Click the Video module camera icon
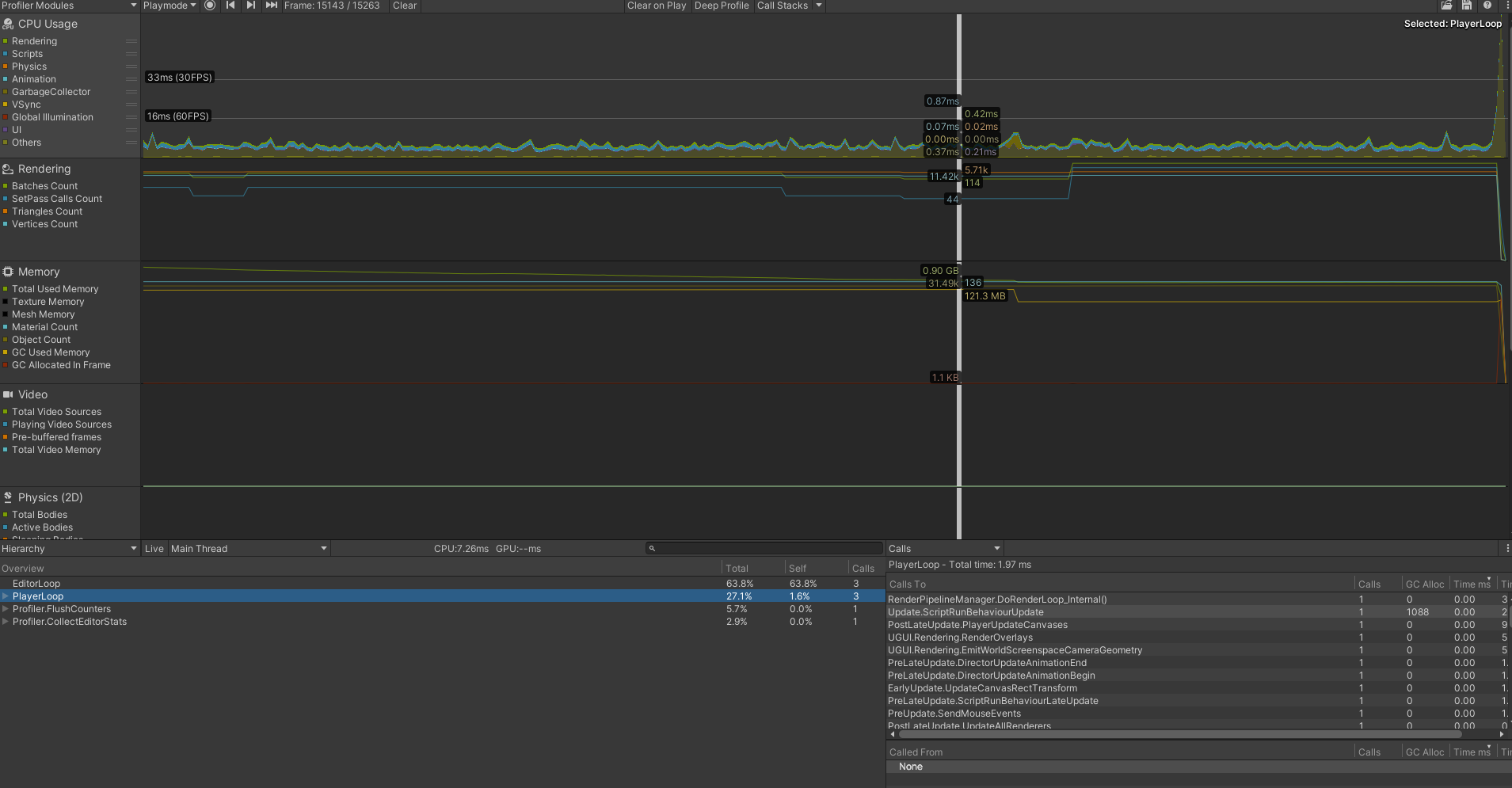 coord(8,394)
